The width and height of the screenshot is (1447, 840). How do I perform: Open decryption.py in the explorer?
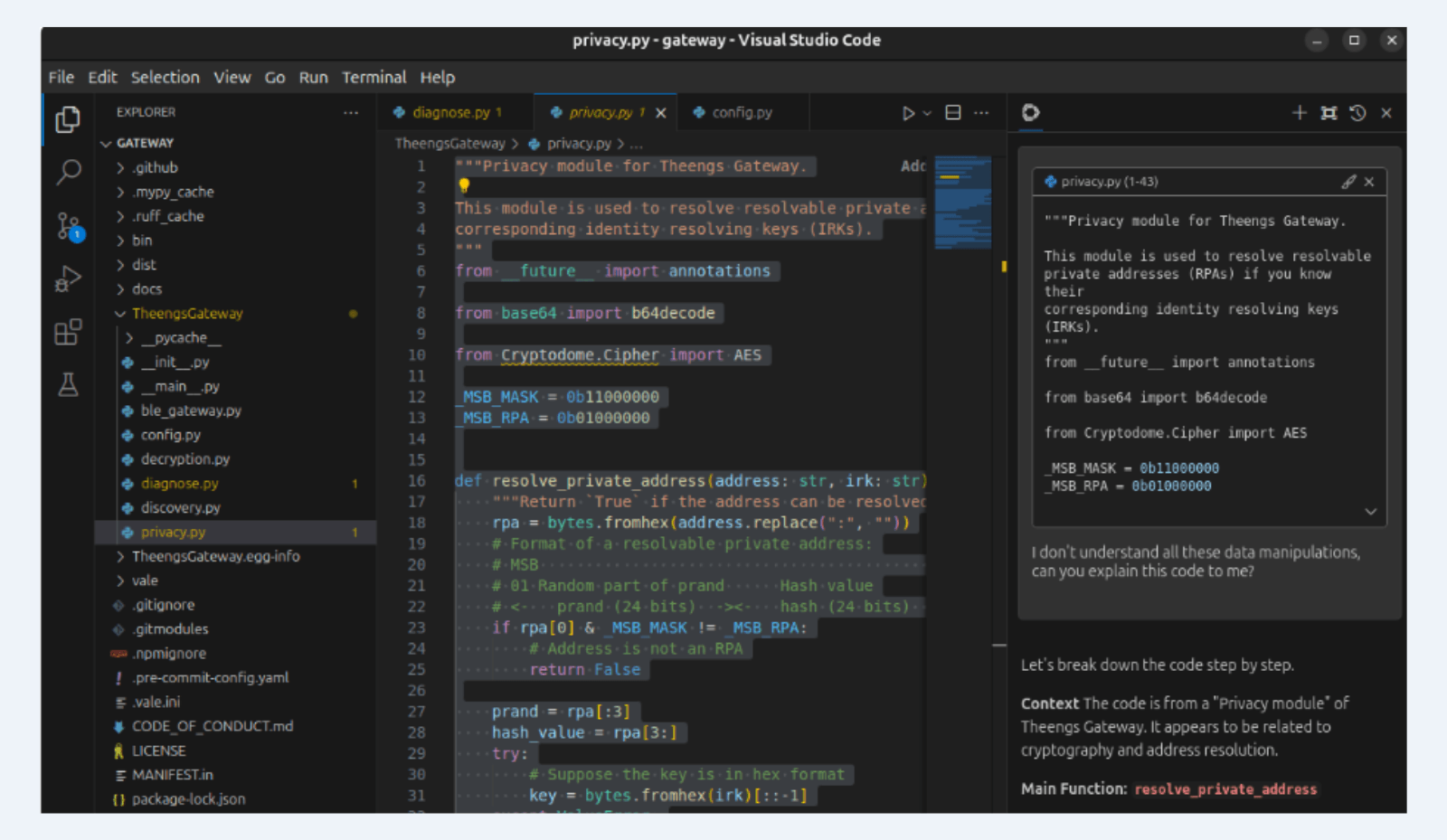[185, 459]
